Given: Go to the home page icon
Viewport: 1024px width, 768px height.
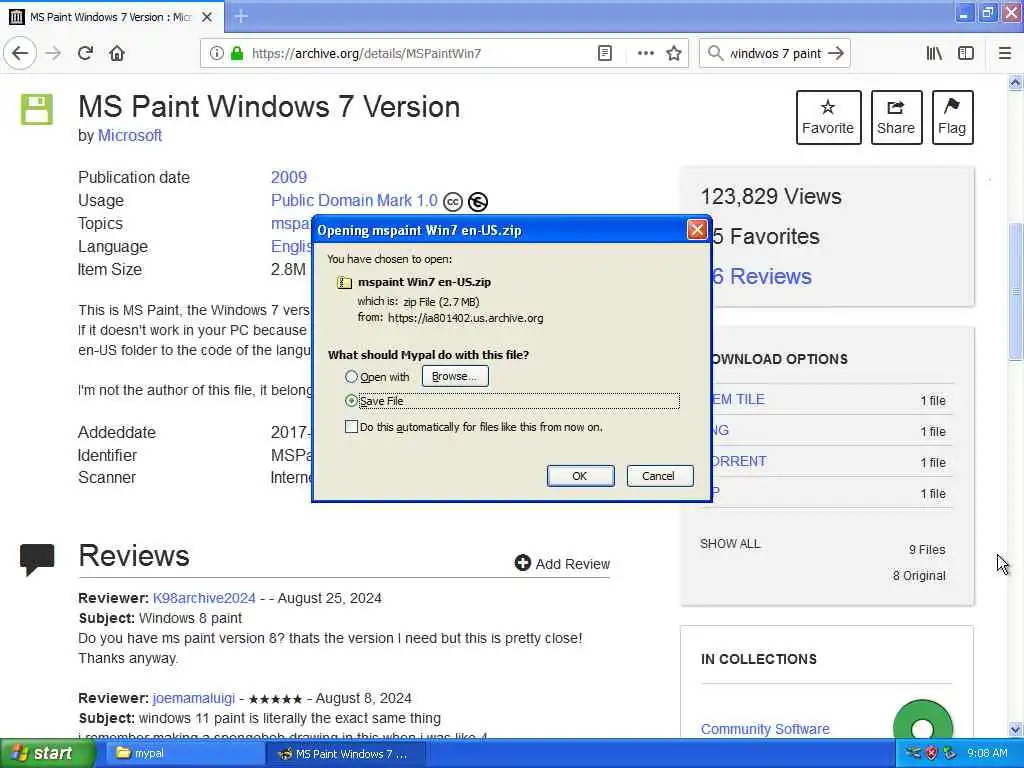Looking at the screenshot, I should [117, 54].
